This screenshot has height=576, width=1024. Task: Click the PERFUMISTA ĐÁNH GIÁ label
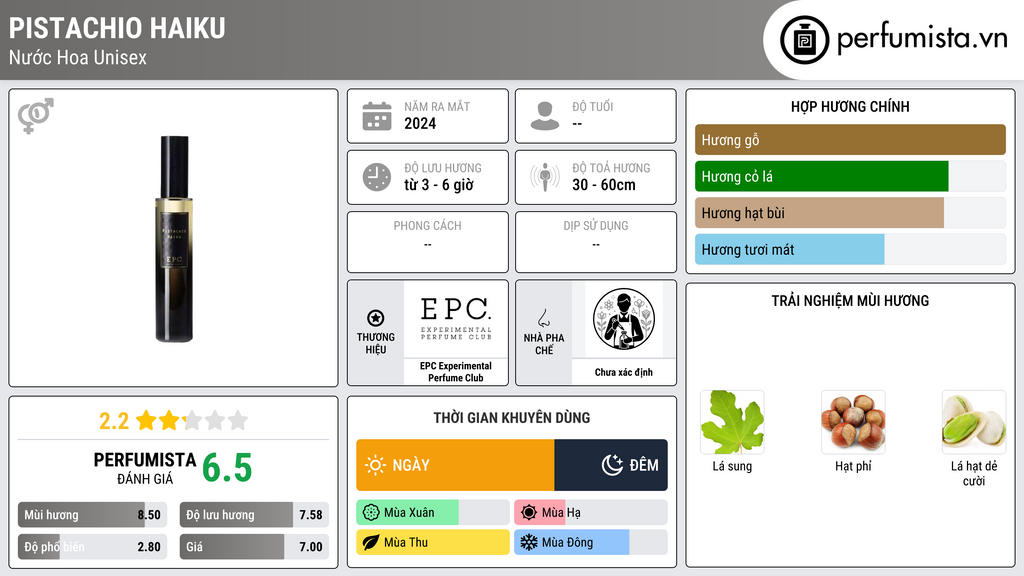pyautogui.click(x=145, y=468)
